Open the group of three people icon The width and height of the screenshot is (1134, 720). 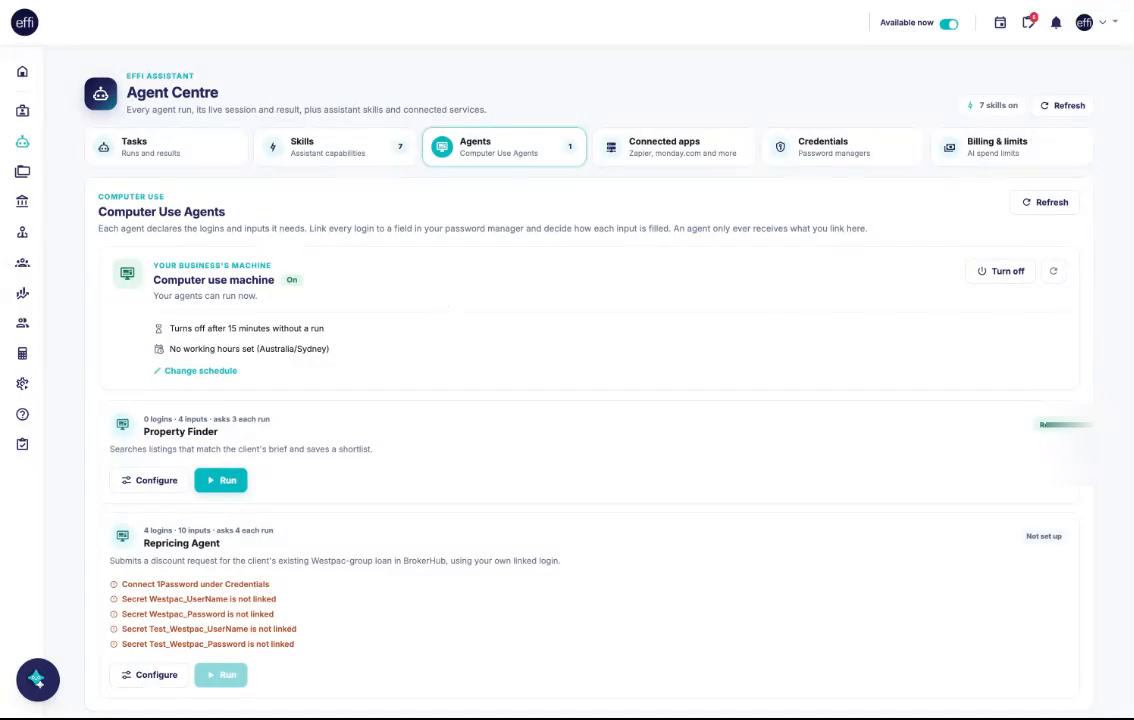(22, 262)
